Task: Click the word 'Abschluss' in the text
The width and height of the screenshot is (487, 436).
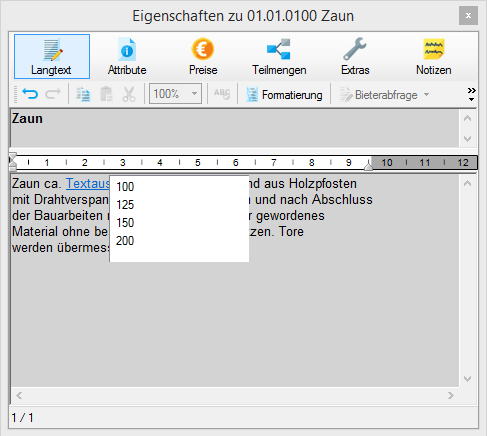Action: click(x=342, y=199)
